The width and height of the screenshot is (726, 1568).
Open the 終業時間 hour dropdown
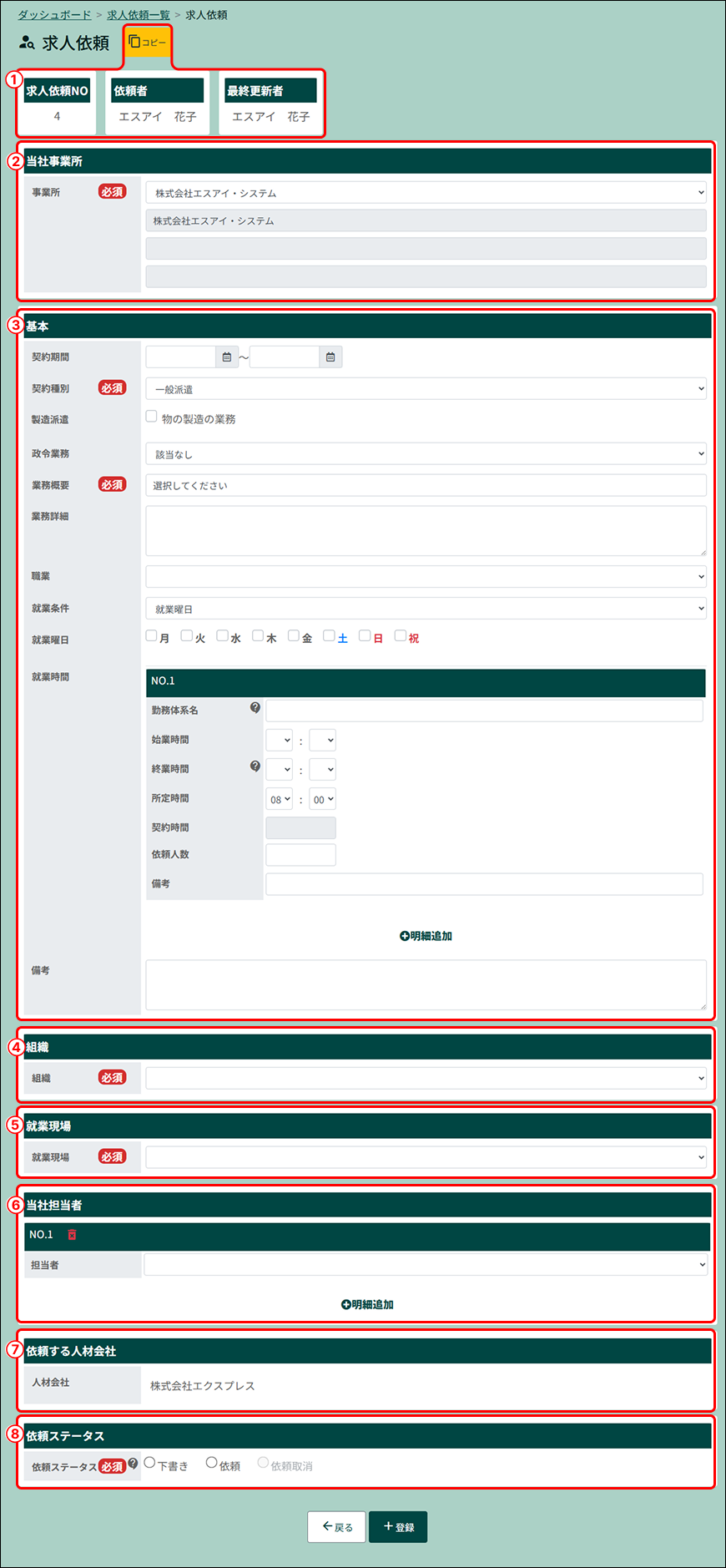pyautogui.click(x=279, y=770)
